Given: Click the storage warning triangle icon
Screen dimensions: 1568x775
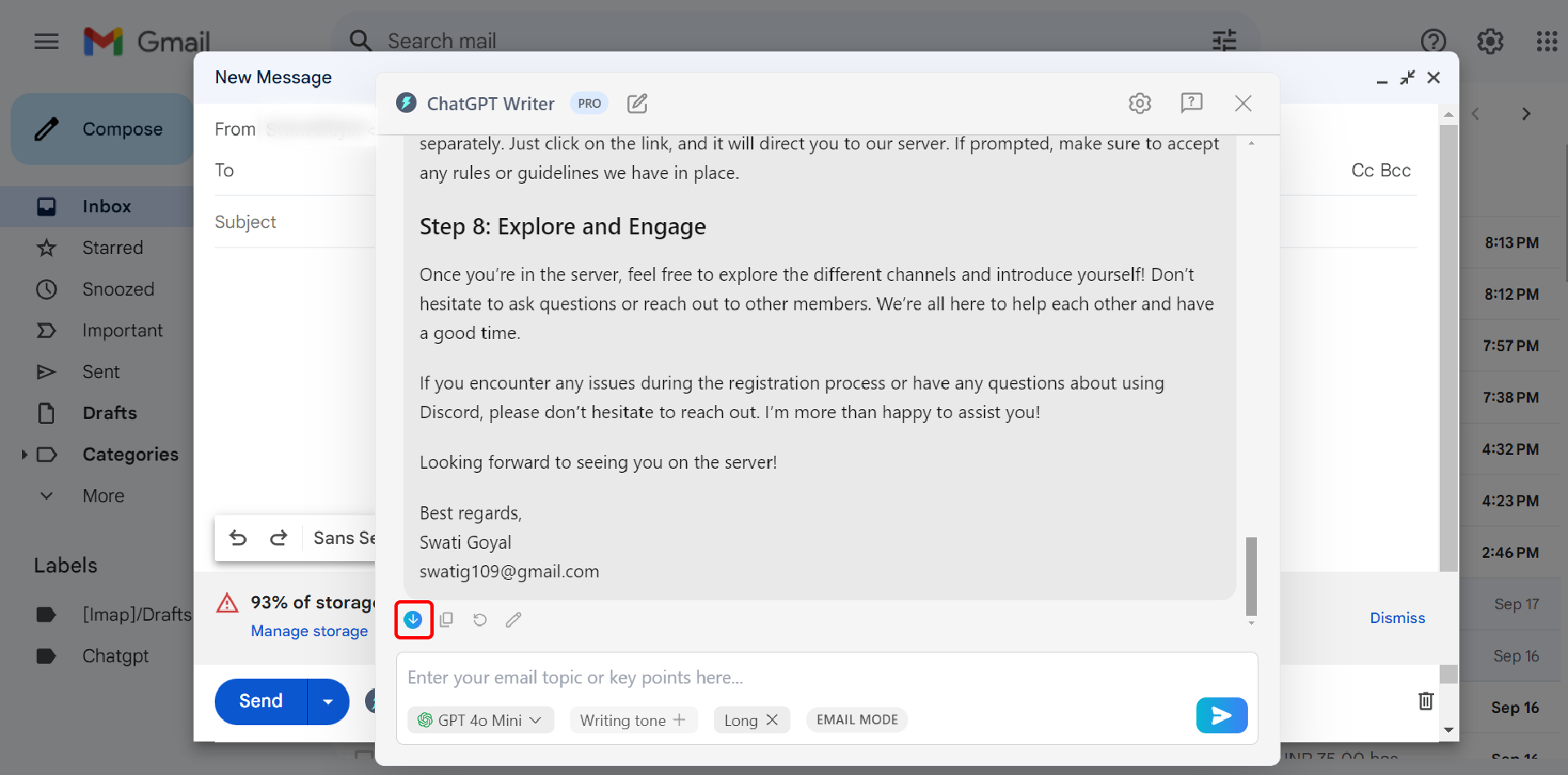Looking at the screenshot, I should pyautogui.click(x=227, y=604).
